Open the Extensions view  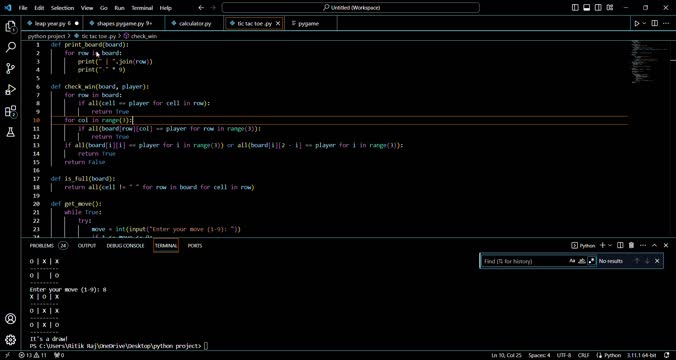[x=10, y=111]
